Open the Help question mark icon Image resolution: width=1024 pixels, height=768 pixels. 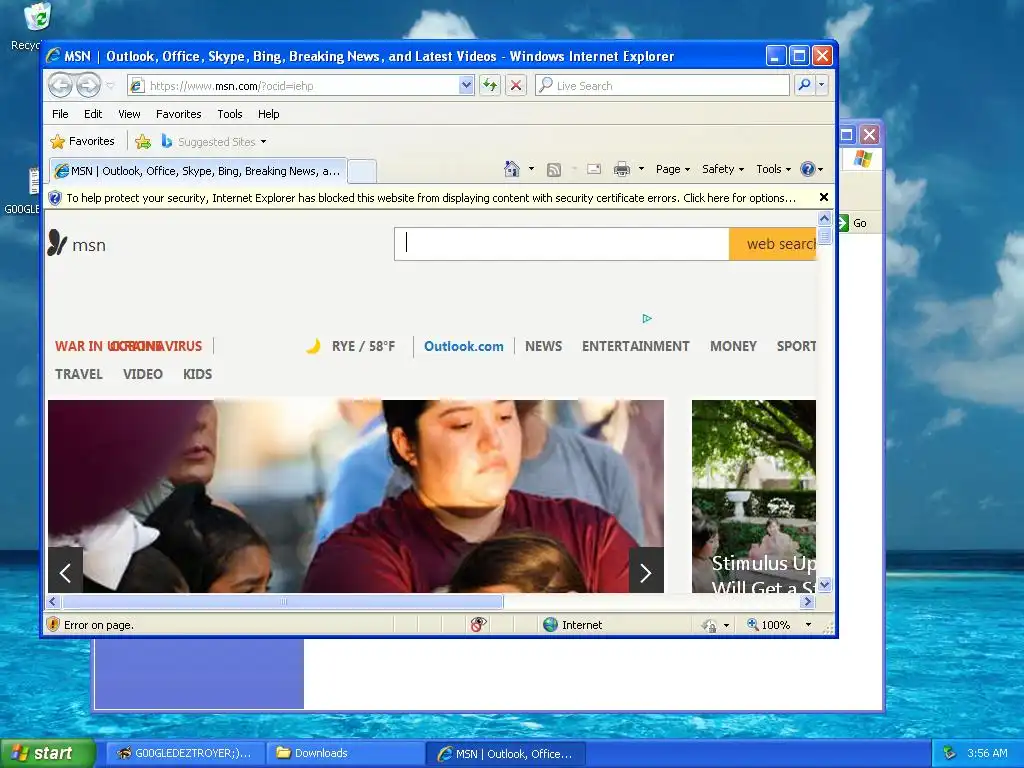point(808,169)
